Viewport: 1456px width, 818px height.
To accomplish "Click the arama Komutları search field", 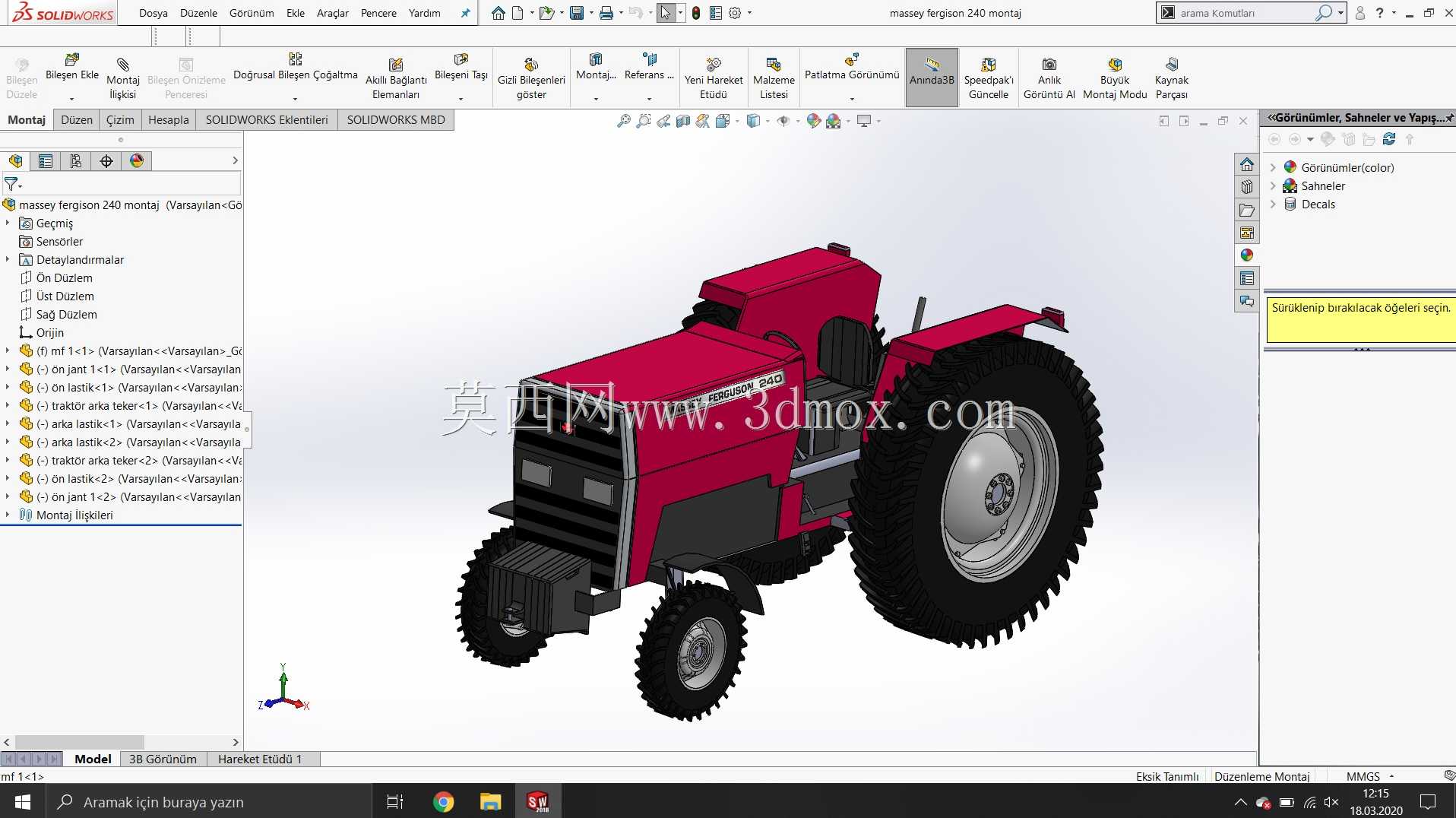I will click(x=1245, y=13).
